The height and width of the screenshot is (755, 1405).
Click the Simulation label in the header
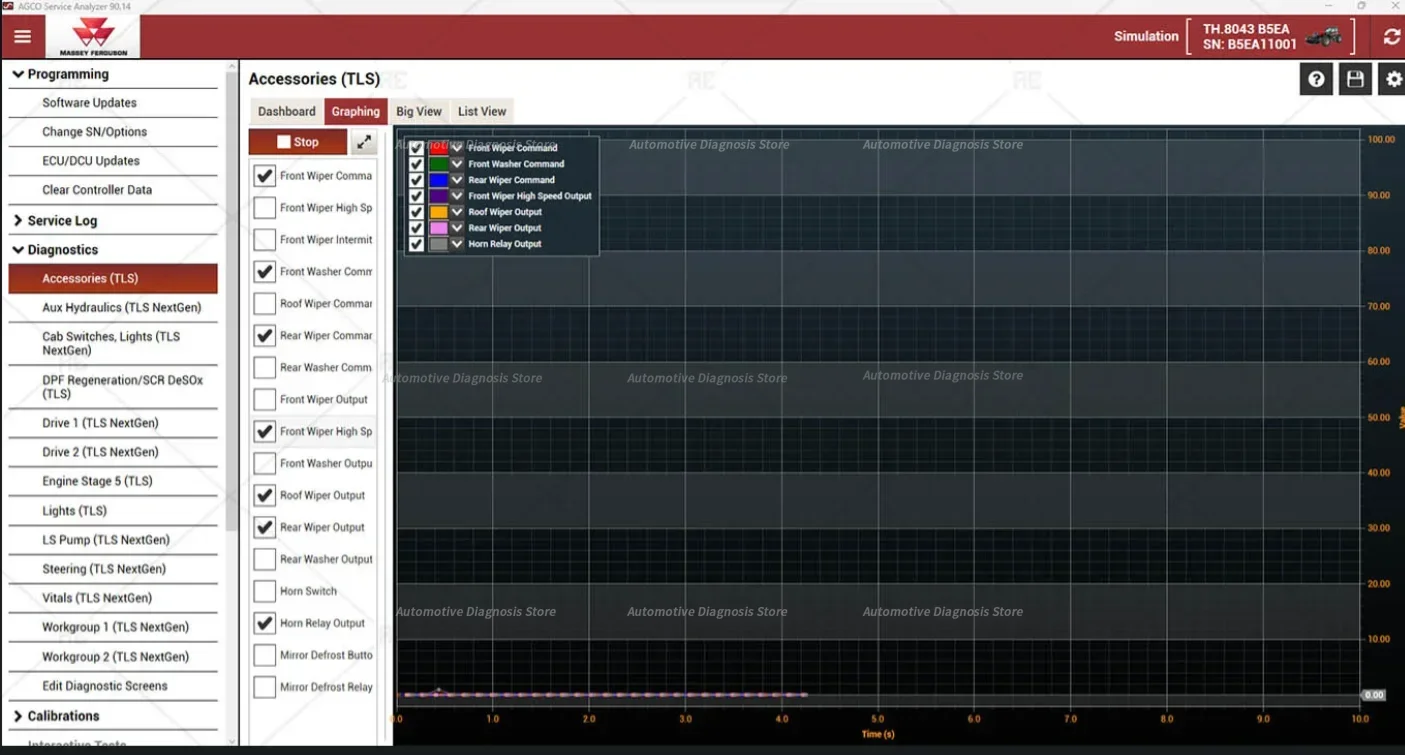tap(1146, 37)
